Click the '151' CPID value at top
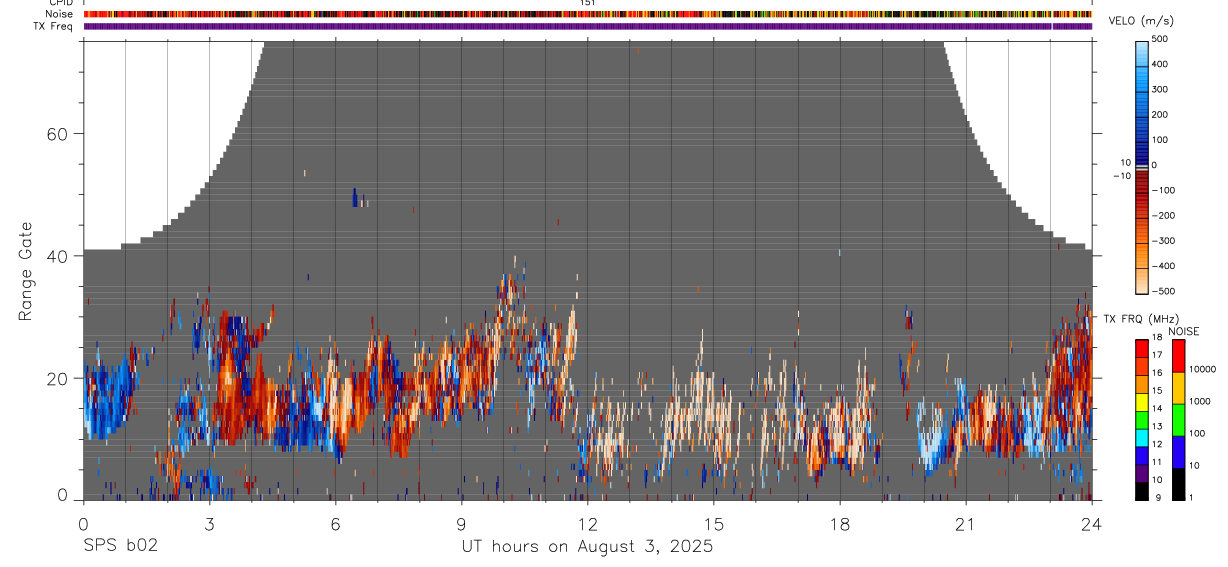This screenshot has width=1228, height=567. [588, 3]
